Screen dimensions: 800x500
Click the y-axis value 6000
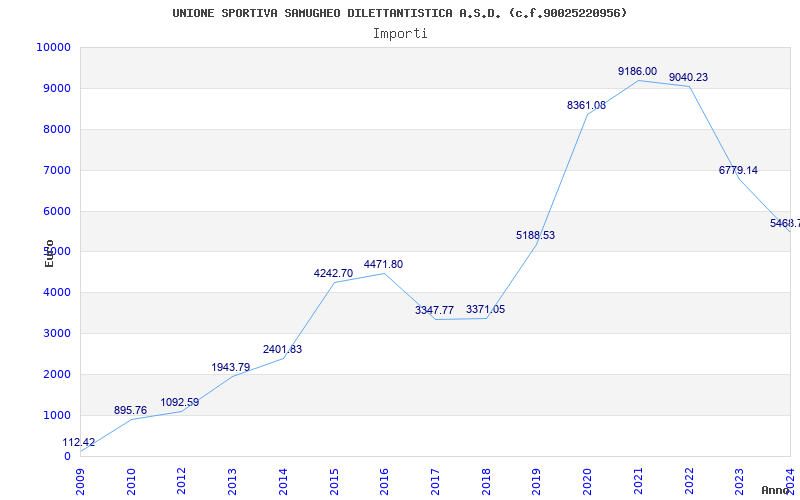[56, 211]
